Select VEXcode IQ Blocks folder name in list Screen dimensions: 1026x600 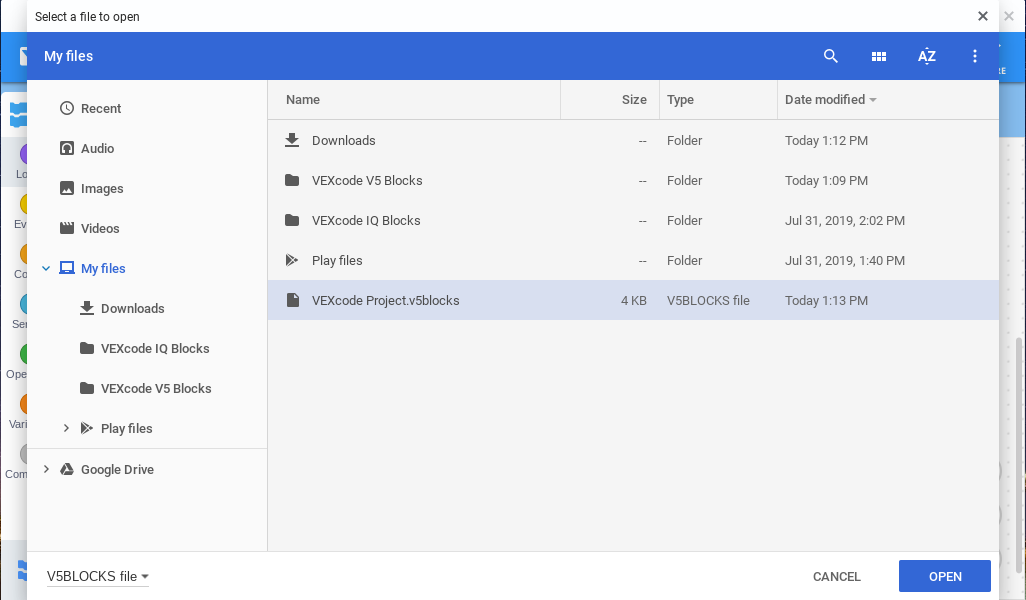point(366,221)
